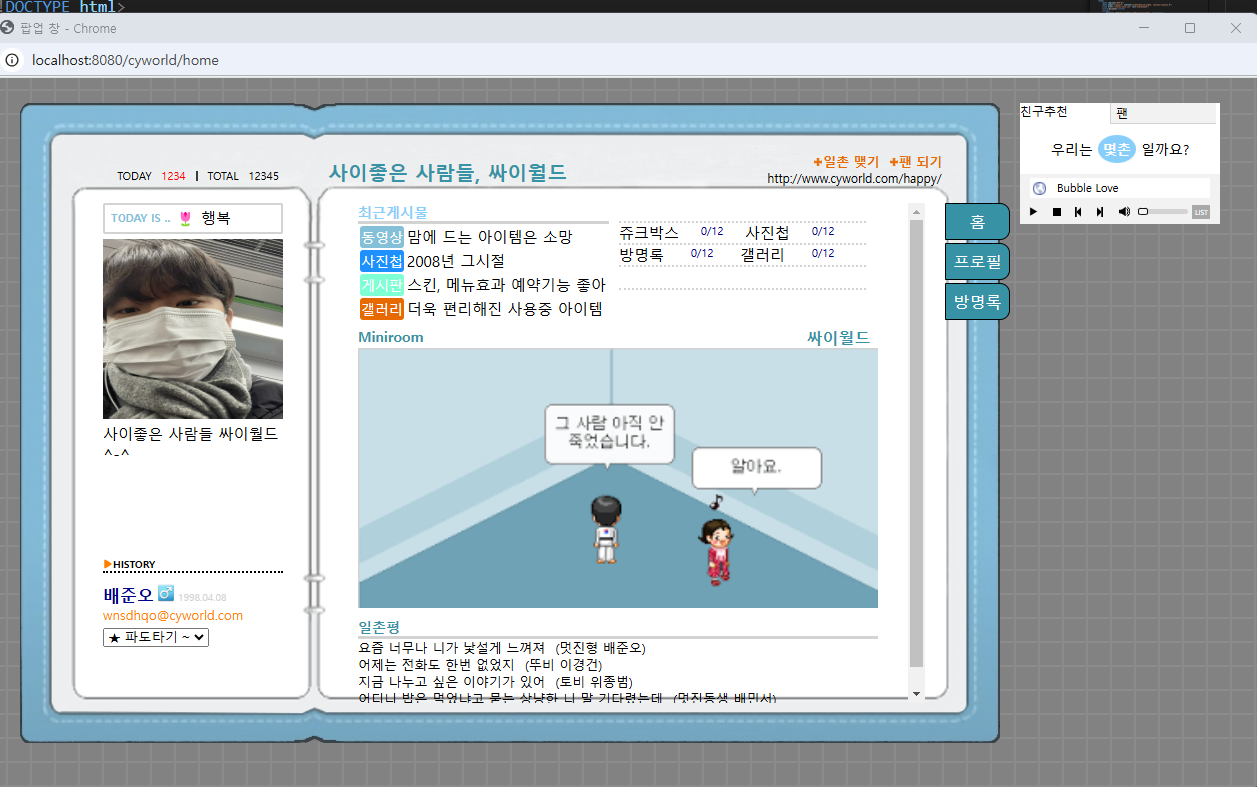
Task: Click the male gender icon by 배준오
Action: tap(166, 594)
